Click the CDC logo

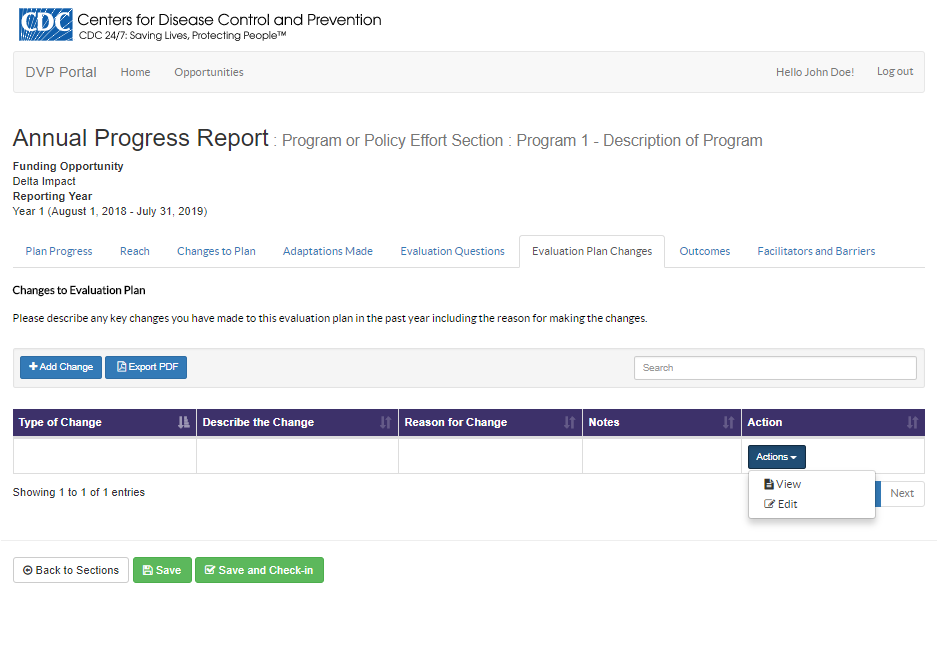pyautogui.click(x=45, y=24)
